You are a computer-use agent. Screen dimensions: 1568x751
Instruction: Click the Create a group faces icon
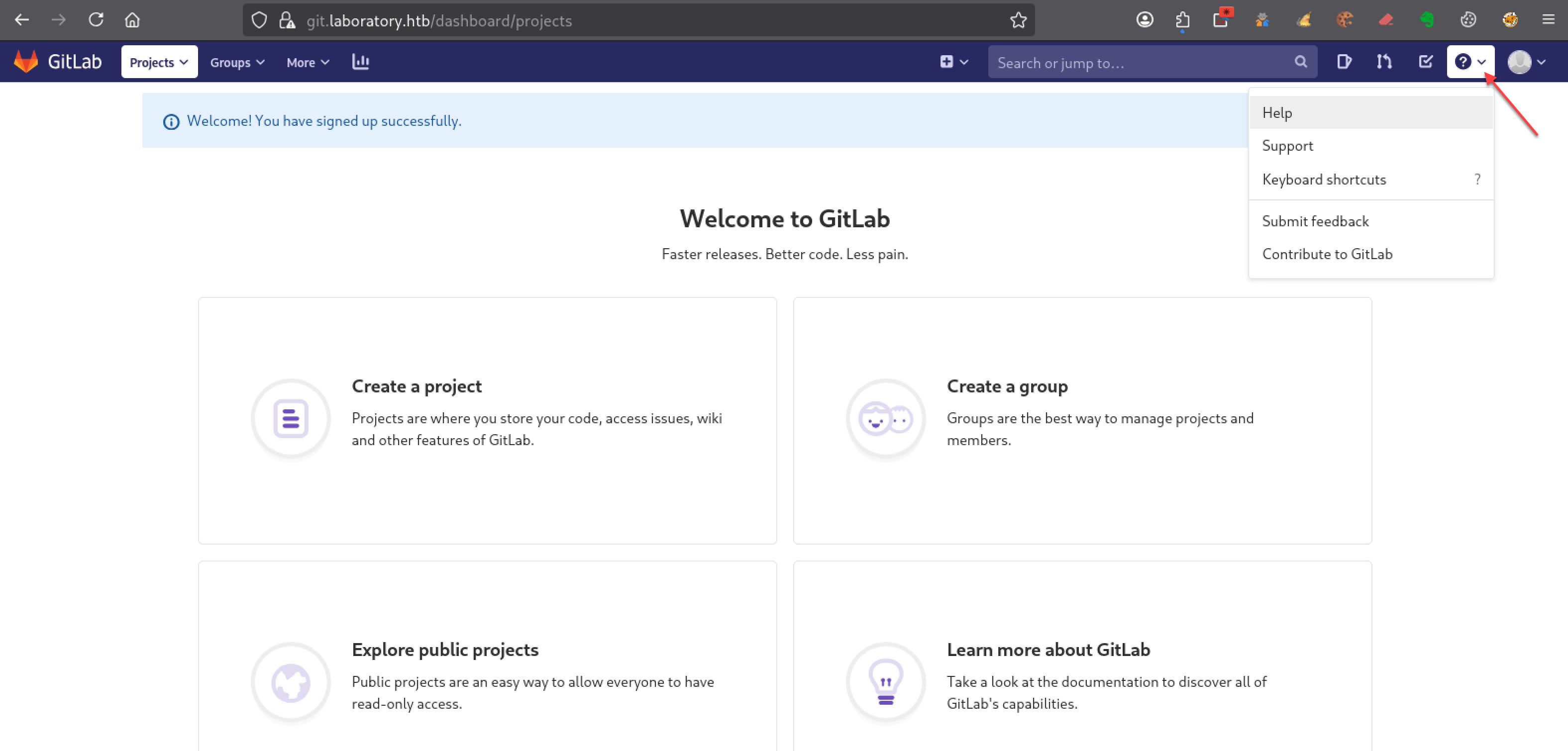tap(886, 419)
